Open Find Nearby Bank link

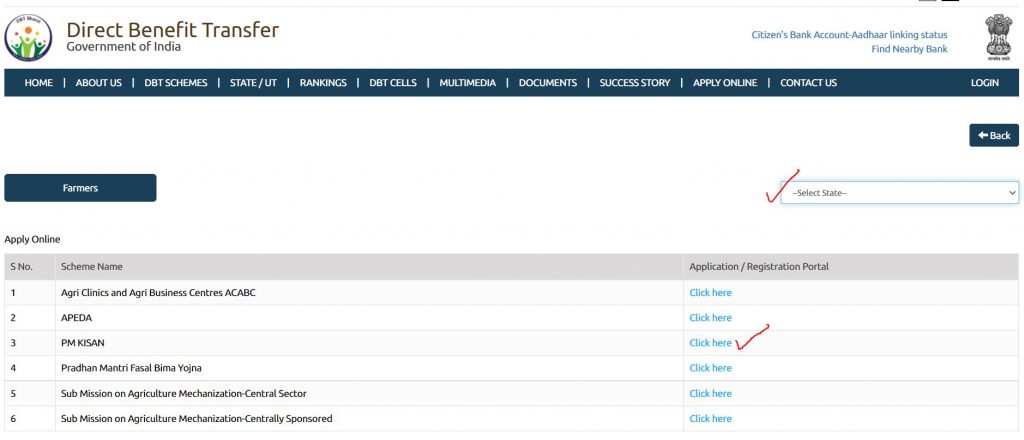[909, 49]
